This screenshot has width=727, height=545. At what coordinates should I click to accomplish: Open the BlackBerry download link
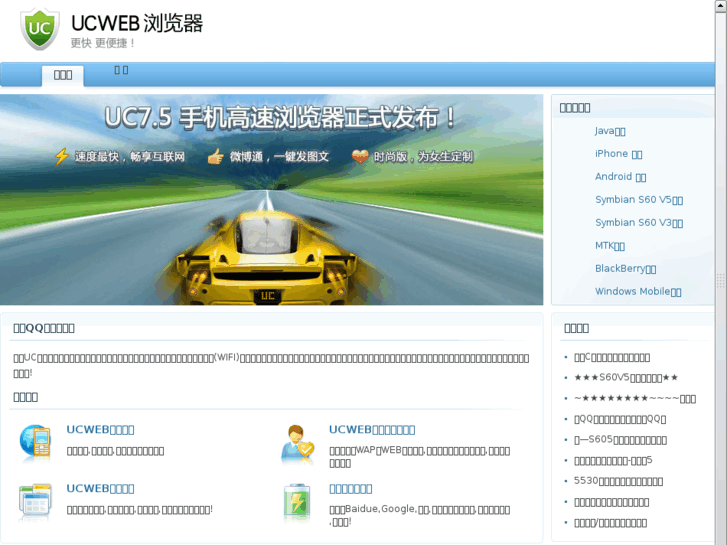pyautogui.click(x=625, y=269)
